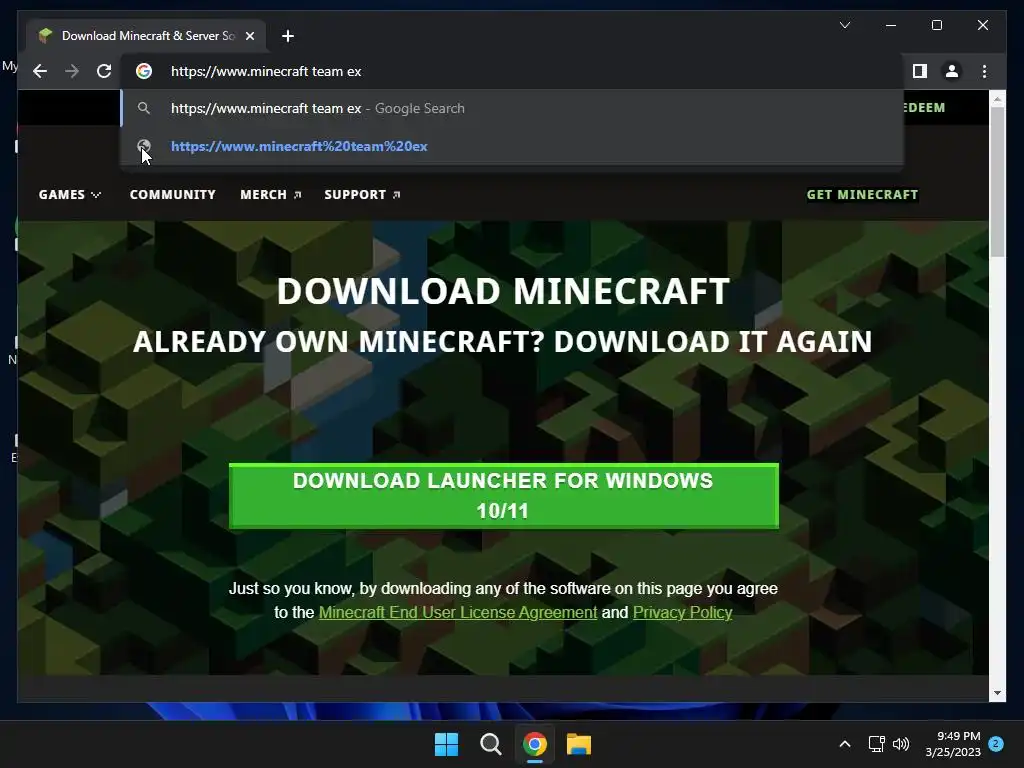Select the Download Minecraft & Server tab

pyautogui.click(x=145, y=36)
